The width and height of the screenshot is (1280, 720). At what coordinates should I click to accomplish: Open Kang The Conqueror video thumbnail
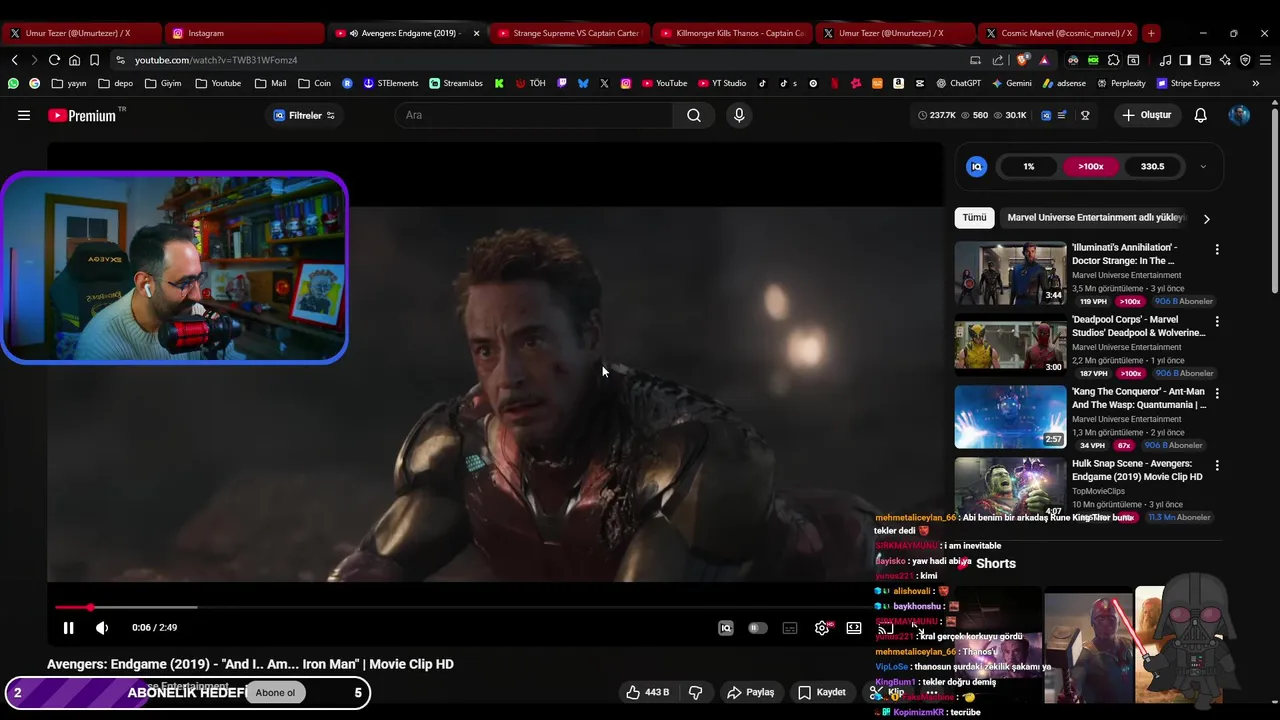point(1010,417)
